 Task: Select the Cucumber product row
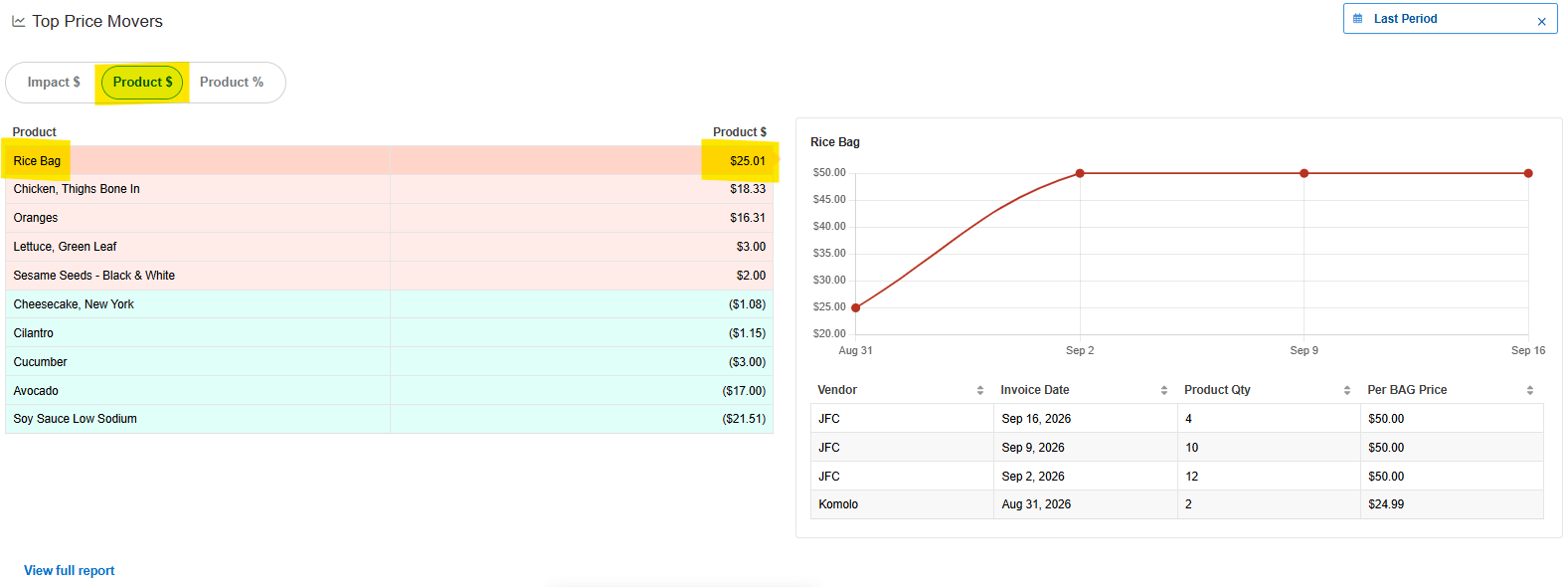coord(389,362)
